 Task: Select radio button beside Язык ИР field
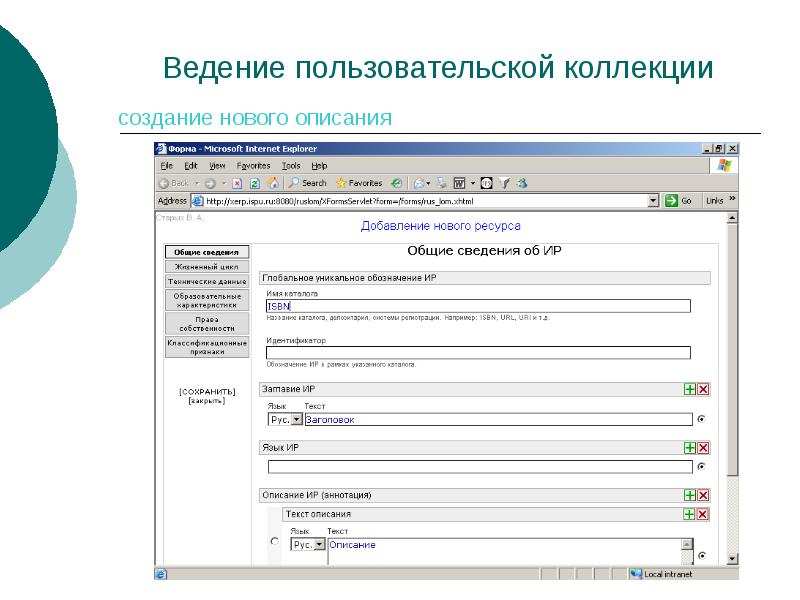701,467
